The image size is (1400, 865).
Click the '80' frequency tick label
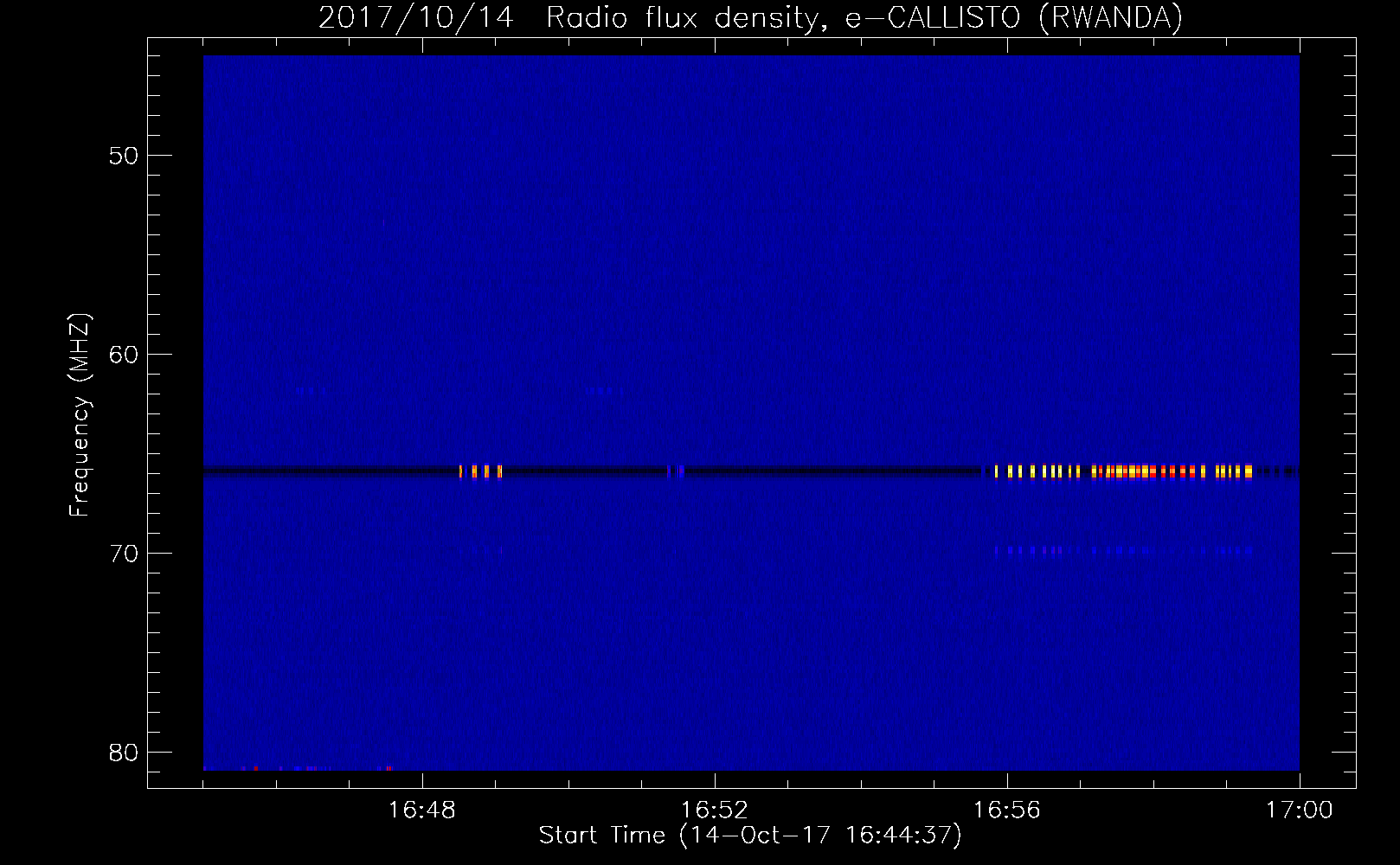pos(124,753)
